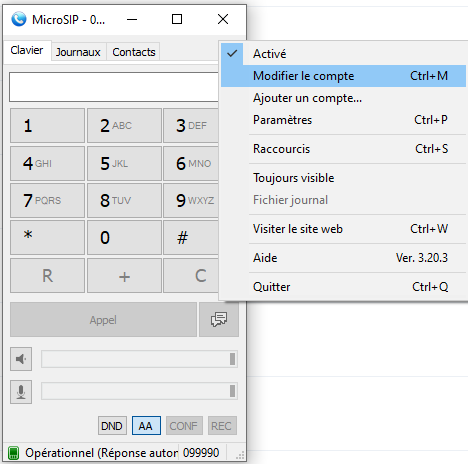468x464 pixels.
Task: Toggle the DND do-not-disturb button
Action: tap(112, 426)
